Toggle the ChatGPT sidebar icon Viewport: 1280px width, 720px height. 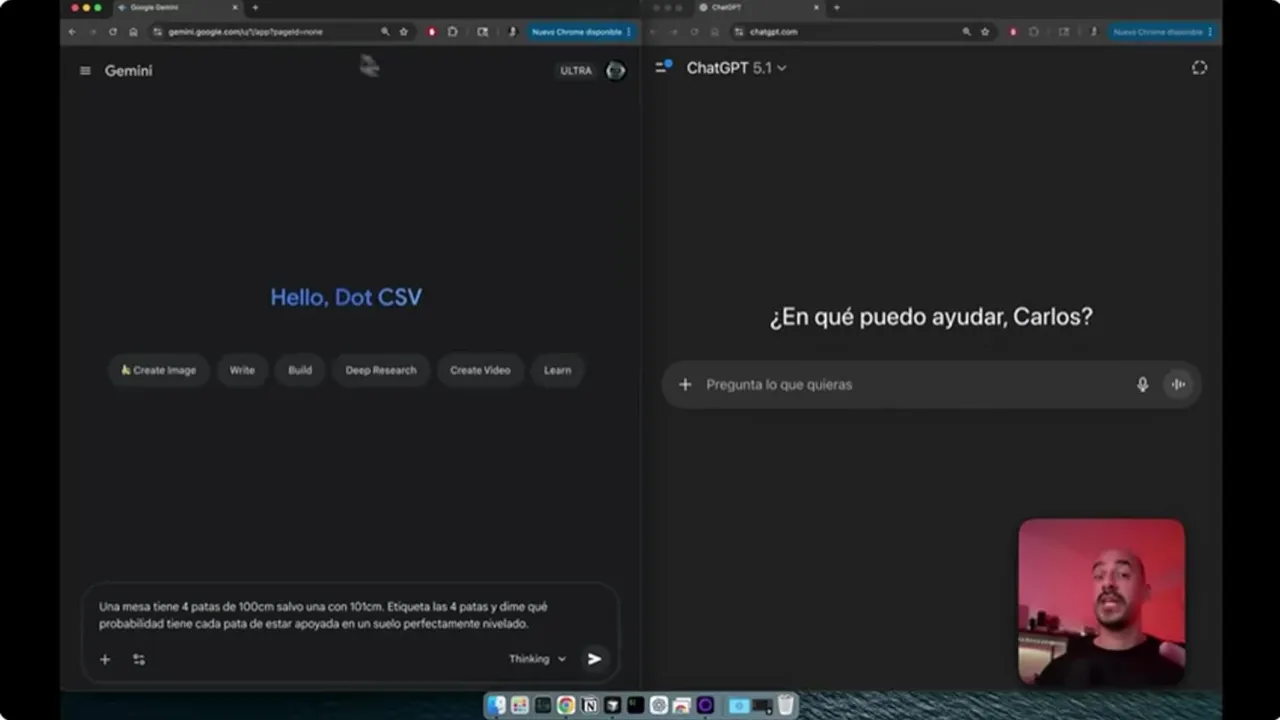pos(663,67)
